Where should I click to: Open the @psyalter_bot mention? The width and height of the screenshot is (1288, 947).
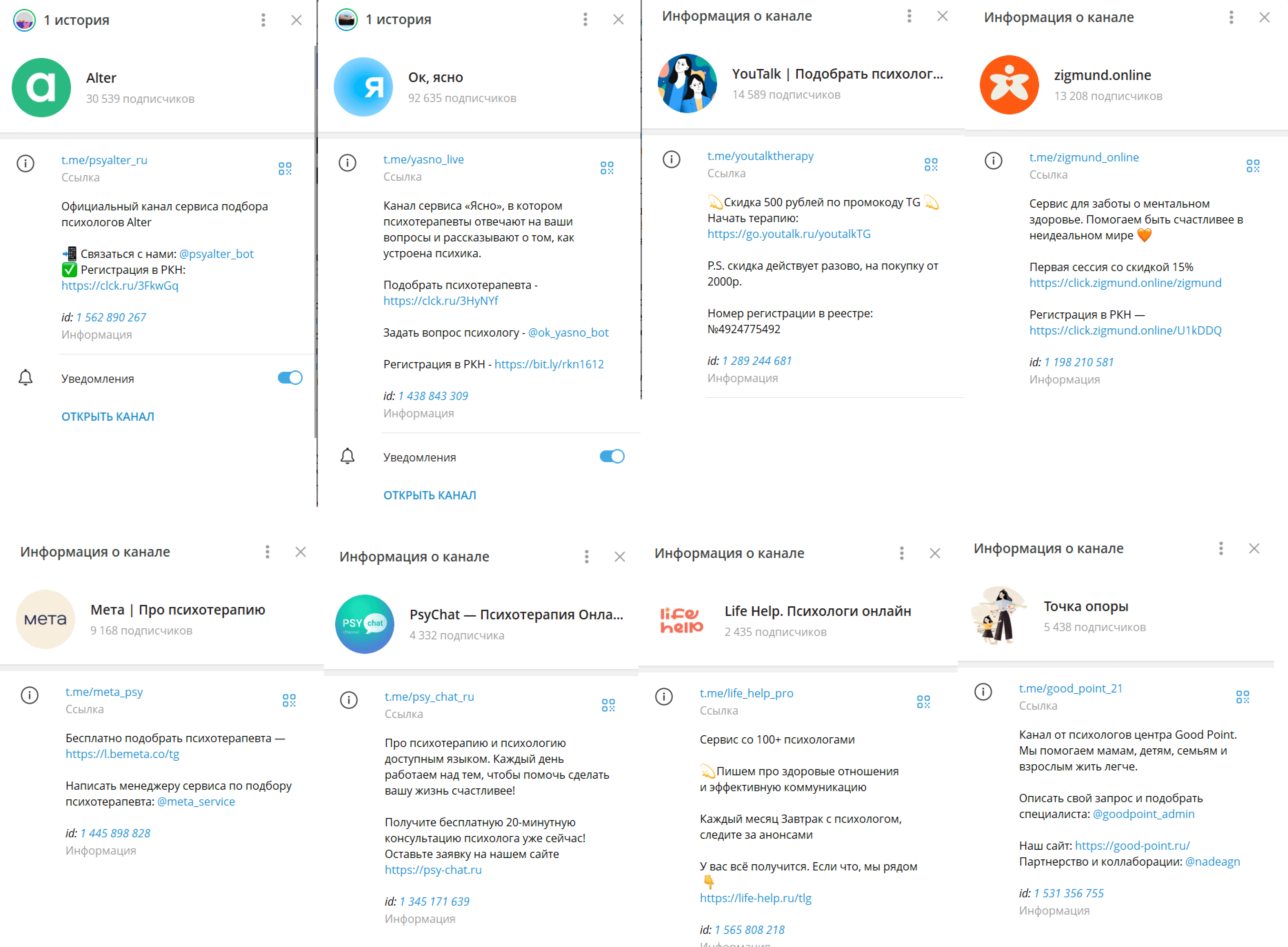coord(217,254)
